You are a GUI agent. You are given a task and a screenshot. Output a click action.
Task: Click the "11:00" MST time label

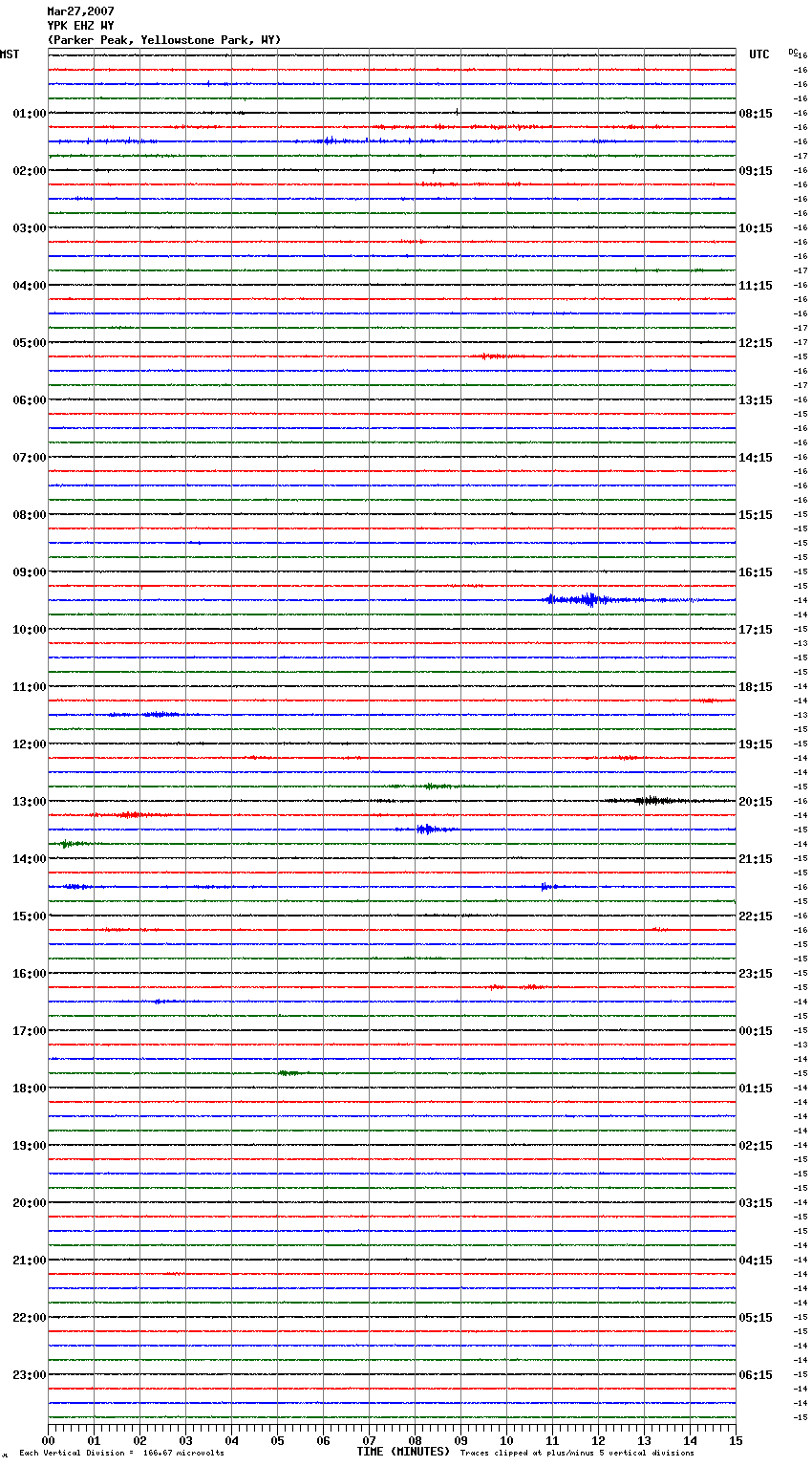(x=30, y=687)
